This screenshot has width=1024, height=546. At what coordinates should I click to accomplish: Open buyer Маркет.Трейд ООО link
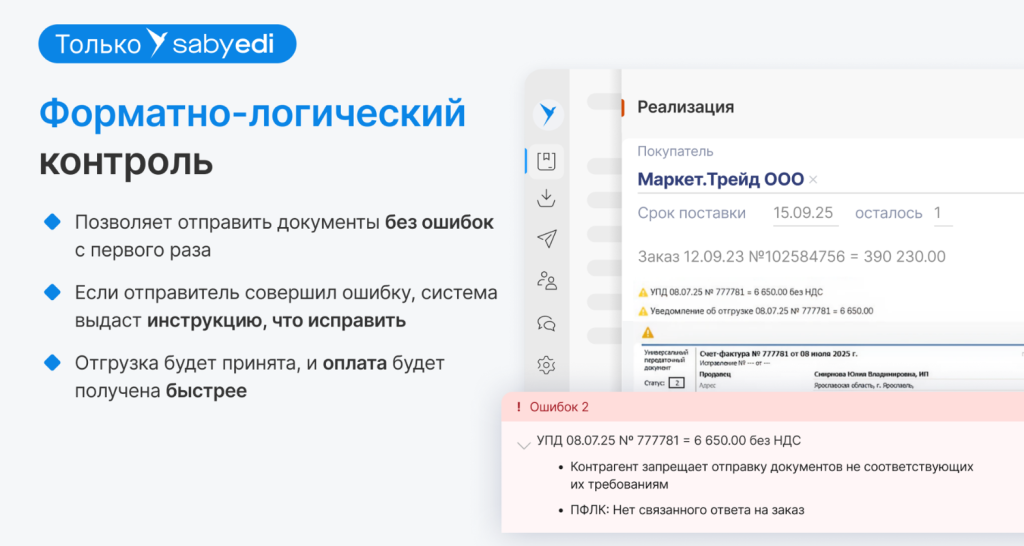720,180
